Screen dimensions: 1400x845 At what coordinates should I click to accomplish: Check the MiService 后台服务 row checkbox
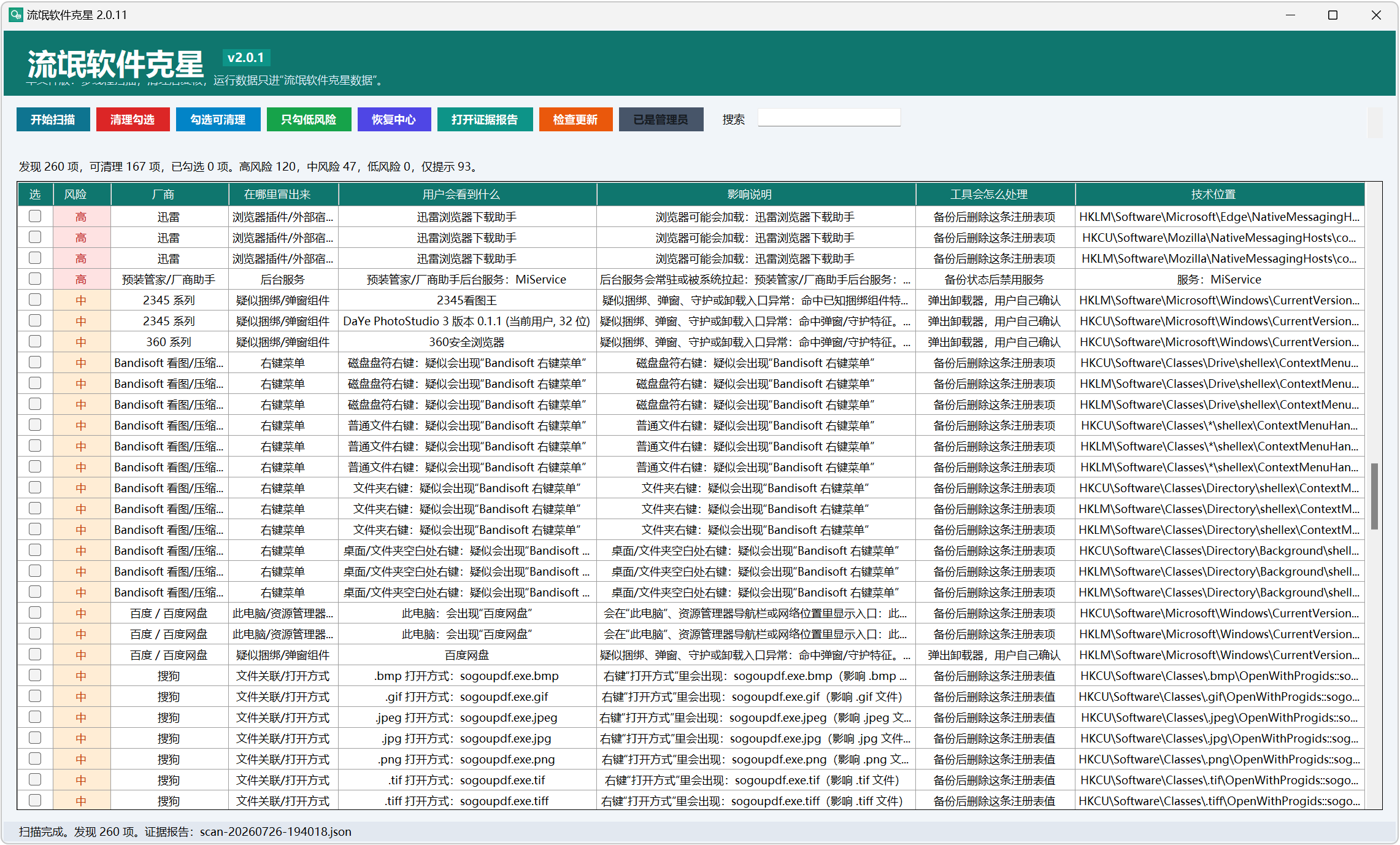(x=35, y=279)
